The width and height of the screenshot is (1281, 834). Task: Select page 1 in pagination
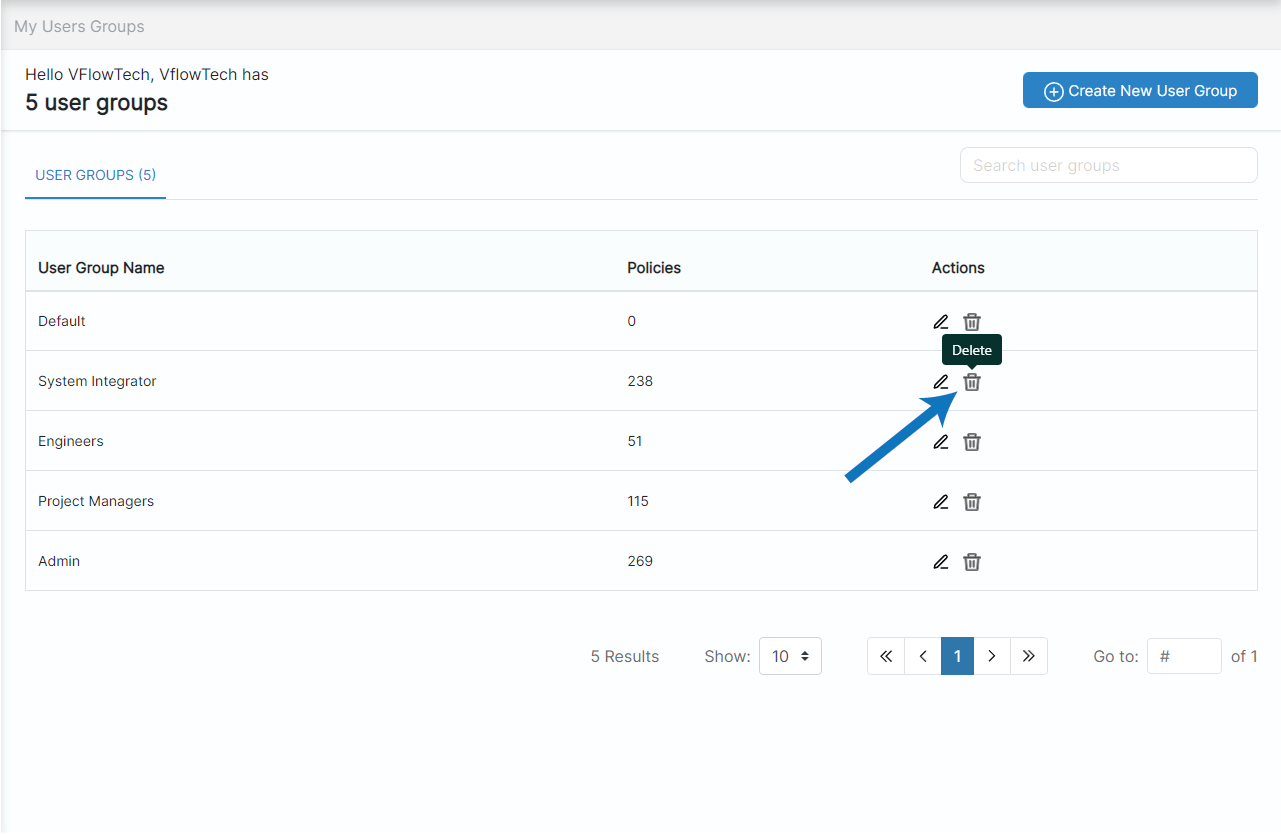coord(957,656)
